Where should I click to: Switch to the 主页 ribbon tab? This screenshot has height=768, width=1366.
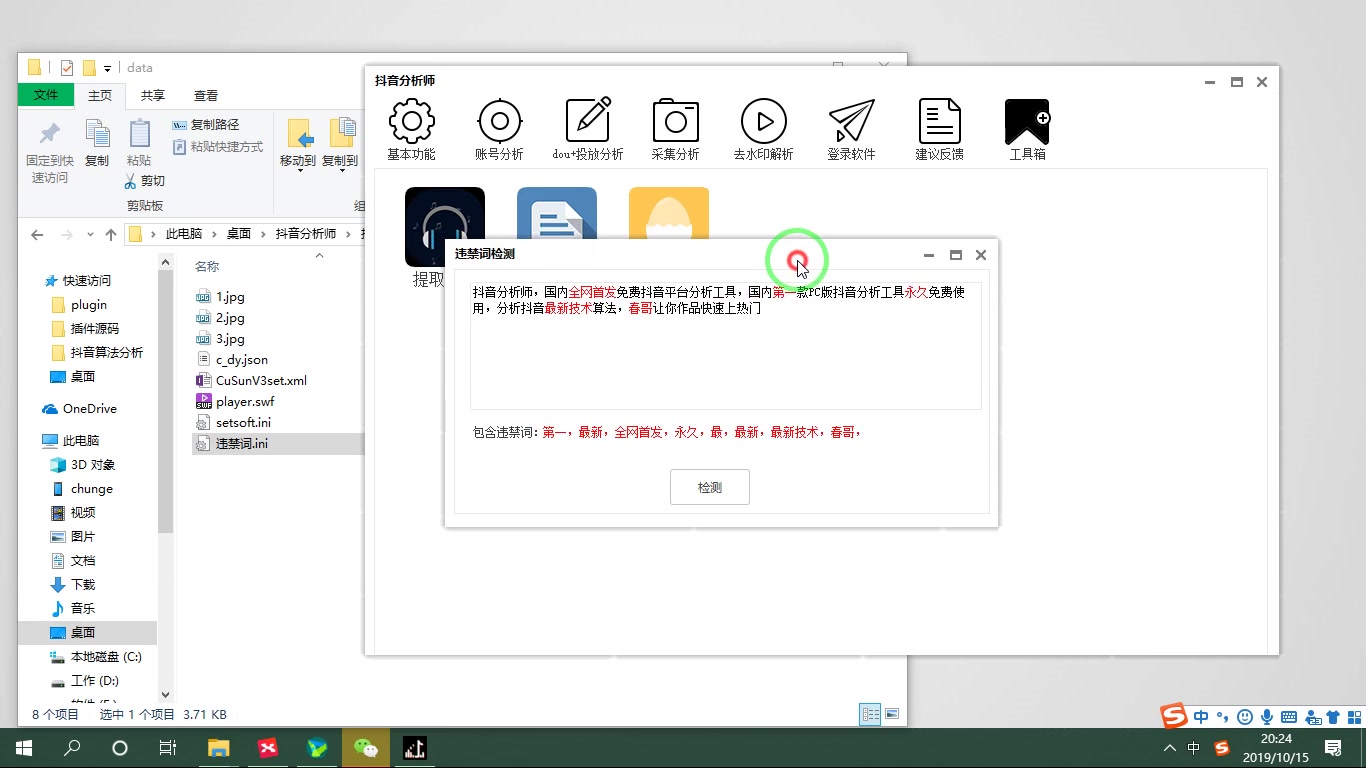tap(100, 95)
